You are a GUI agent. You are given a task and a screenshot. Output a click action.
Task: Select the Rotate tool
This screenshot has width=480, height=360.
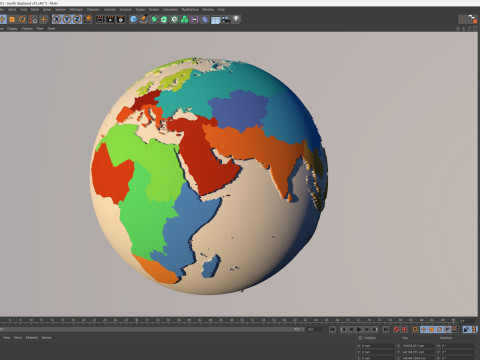pos(22,19)
